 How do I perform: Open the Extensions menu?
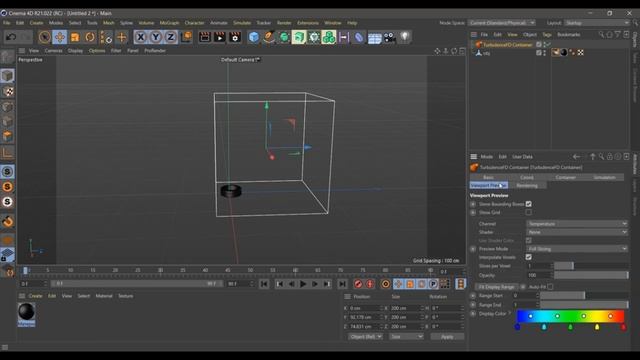(x=308, y=23)
